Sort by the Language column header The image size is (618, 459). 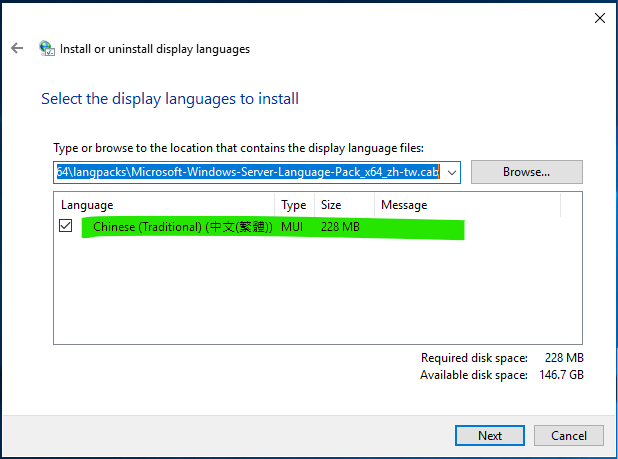[x=164, y=205]
